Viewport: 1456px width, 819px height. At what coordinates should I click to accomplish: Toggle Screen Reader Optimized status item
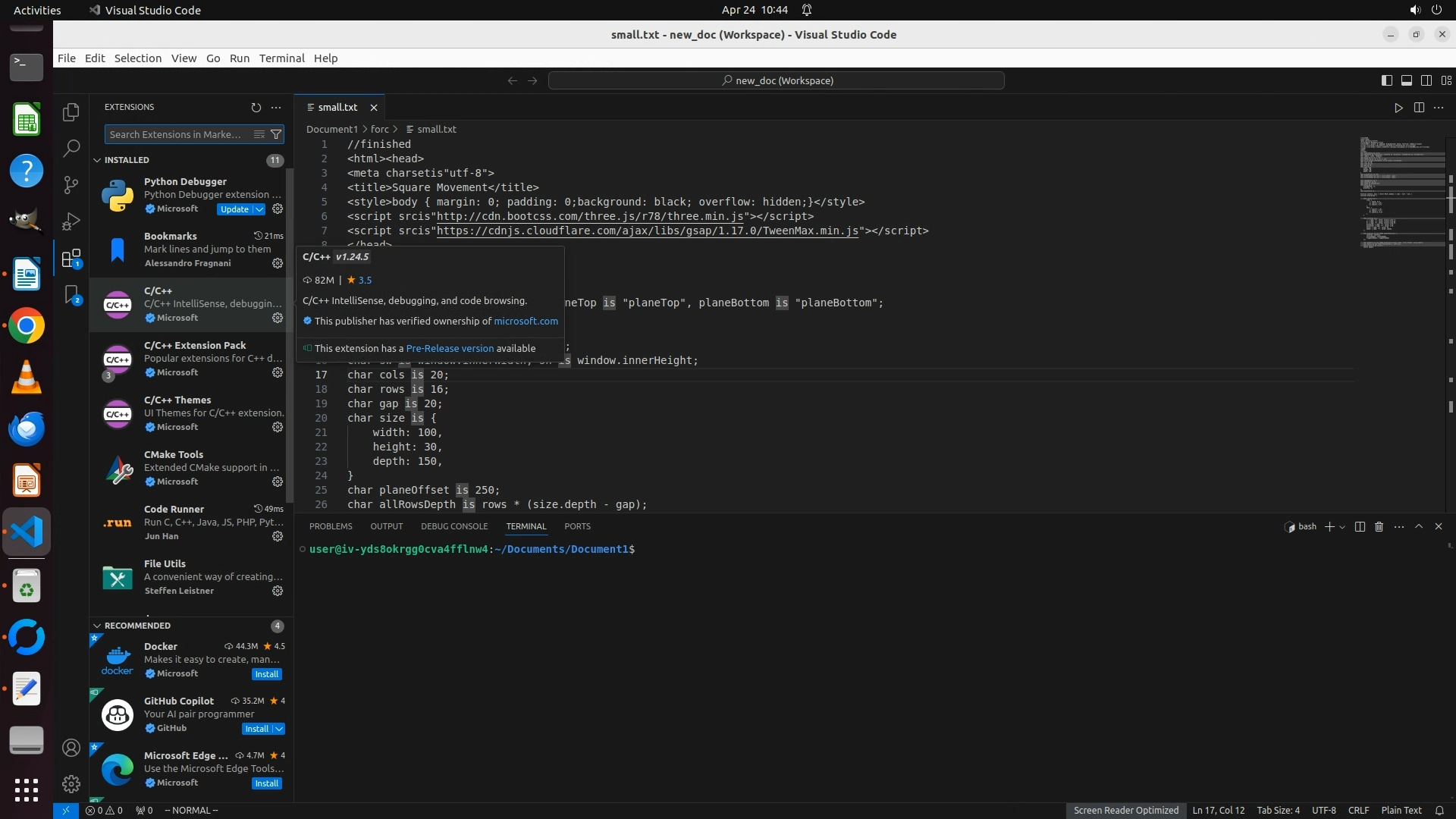(1125, 810)
